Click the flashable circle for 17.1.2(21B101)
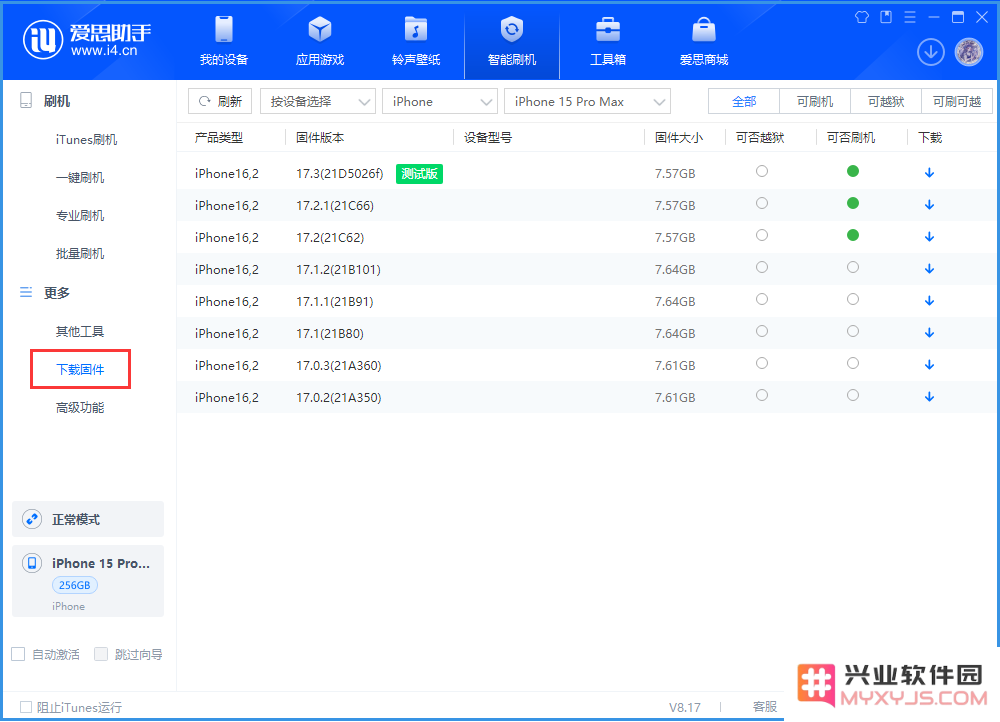 tap(853, 267)
